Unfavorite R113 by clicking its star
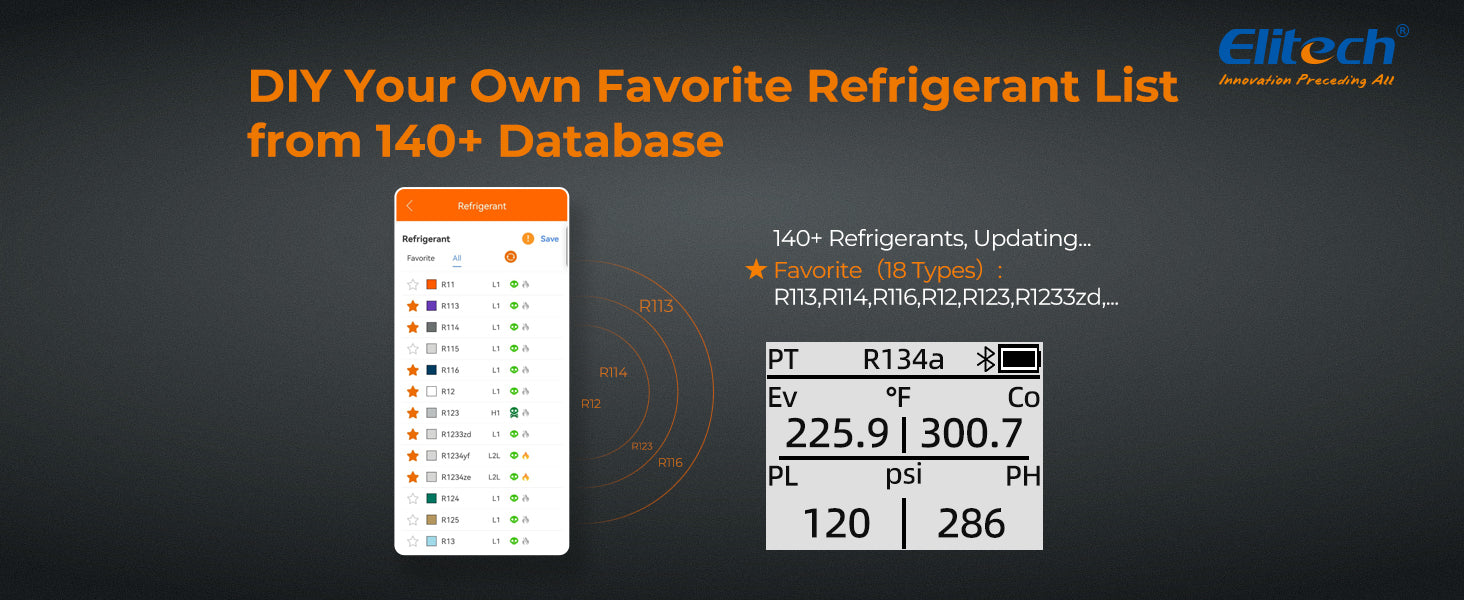 coord(413,306)
